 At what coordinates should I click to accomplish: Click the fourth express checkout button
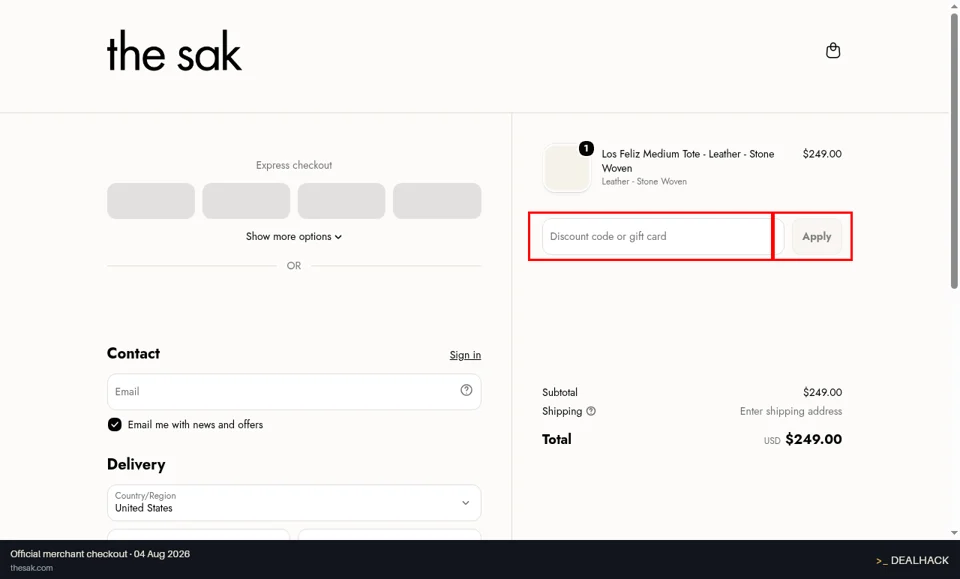click(437, 201)
